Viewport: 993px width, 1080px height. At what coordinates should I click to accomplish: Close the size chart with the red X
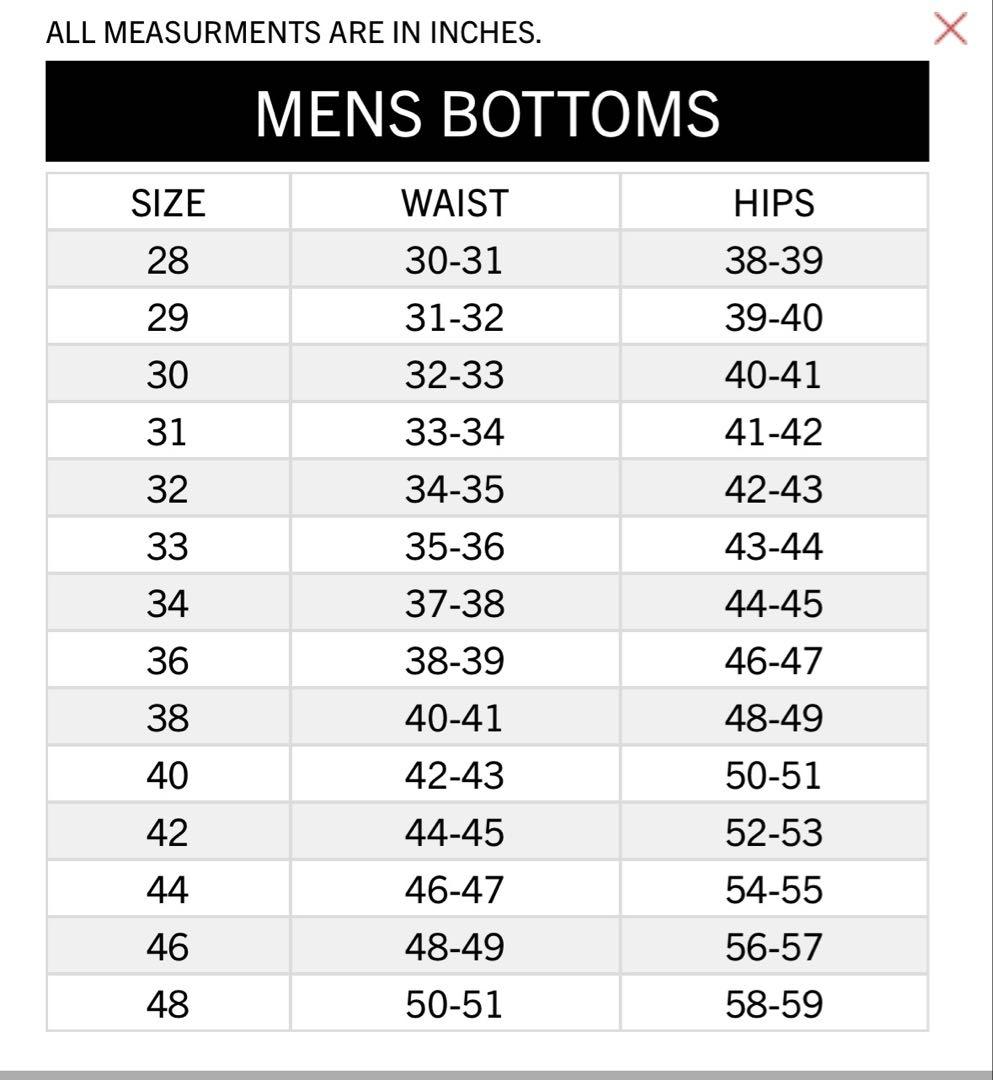click(950, 28)
